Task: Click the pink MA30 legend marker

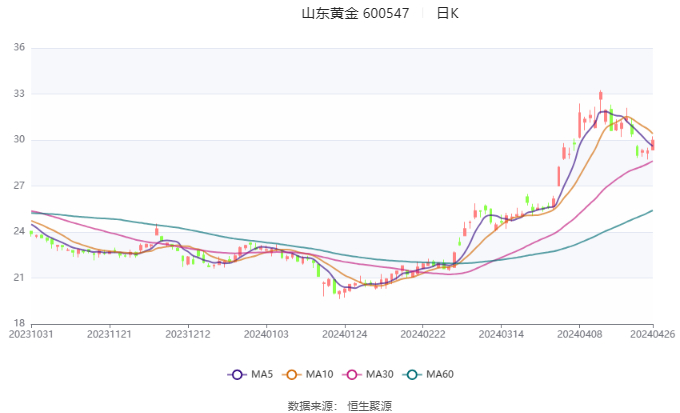Action: coord(352,374)
